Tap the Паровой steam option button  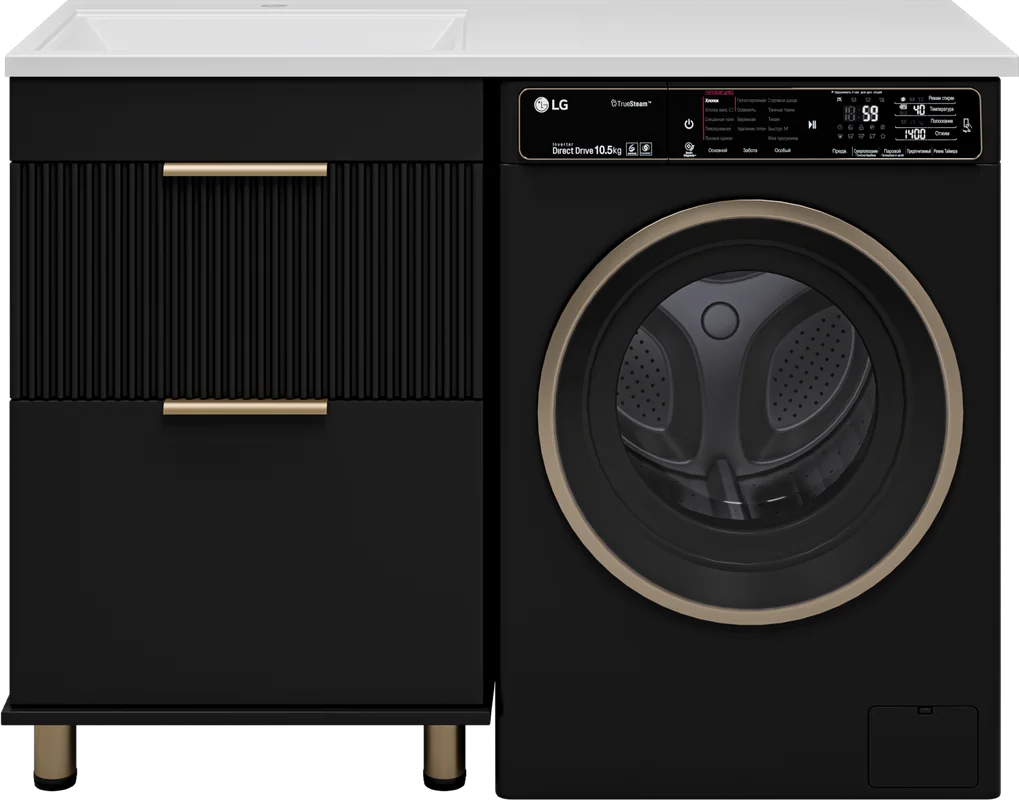(x=892, y=152)
